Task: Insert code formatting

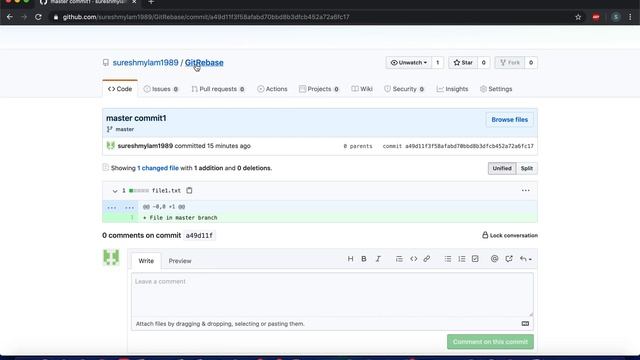Action: [x=413, y=259]
